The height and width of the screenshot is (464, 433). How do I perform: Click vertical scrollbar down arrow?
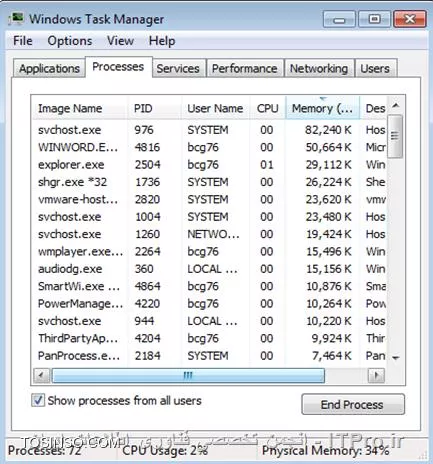(x=396, y=358)
